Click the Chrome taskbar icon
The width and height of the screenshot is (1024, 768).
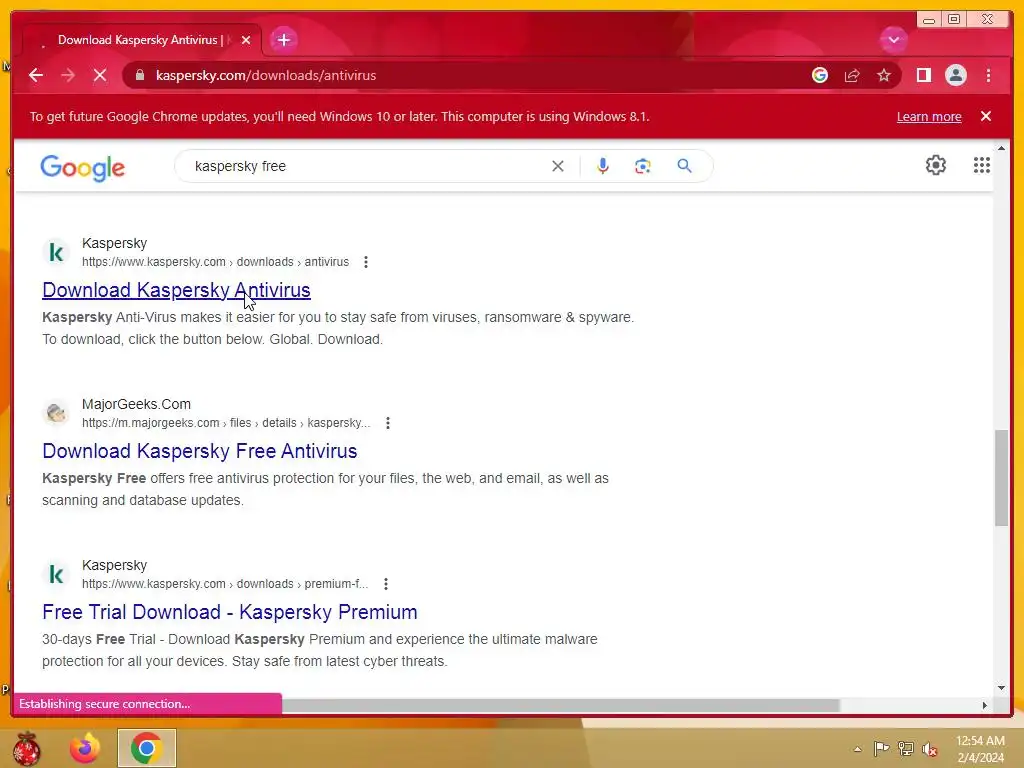pos(146,748)
